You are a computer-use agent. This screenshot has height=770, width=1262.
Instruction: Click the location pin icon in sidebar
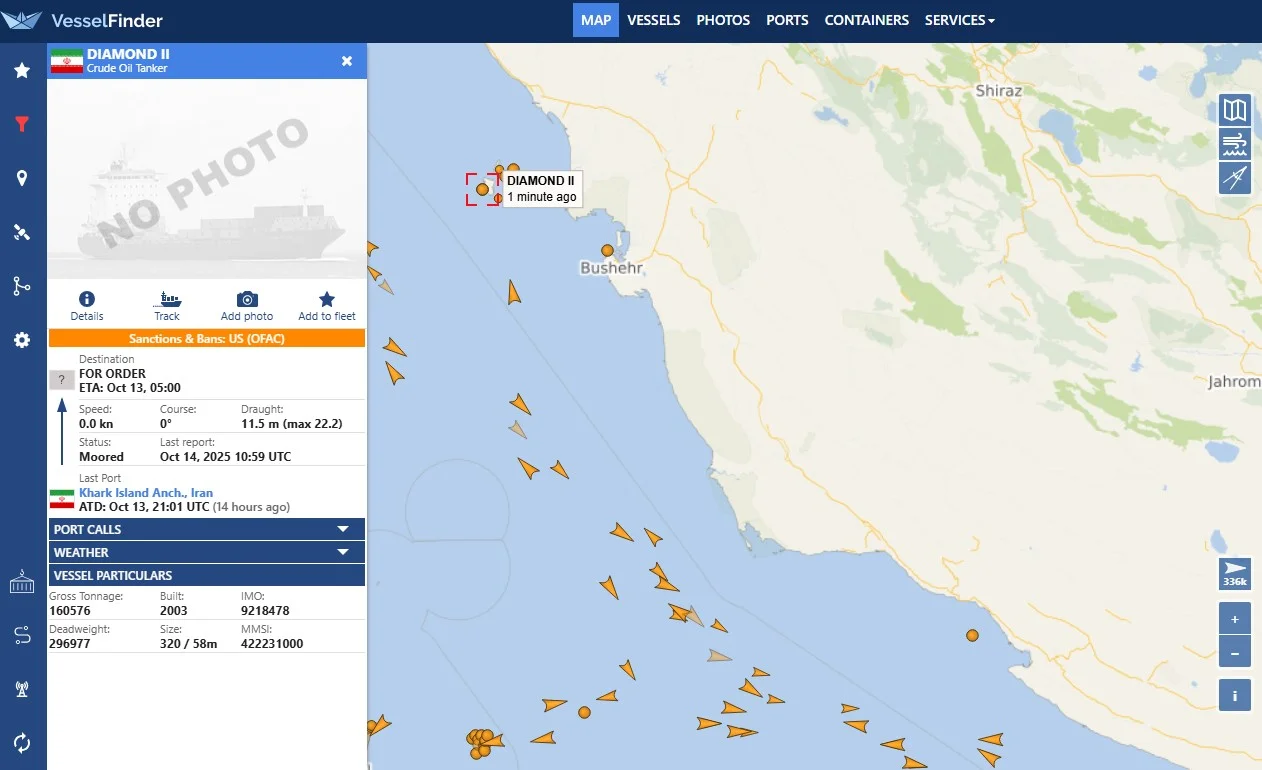22,178
